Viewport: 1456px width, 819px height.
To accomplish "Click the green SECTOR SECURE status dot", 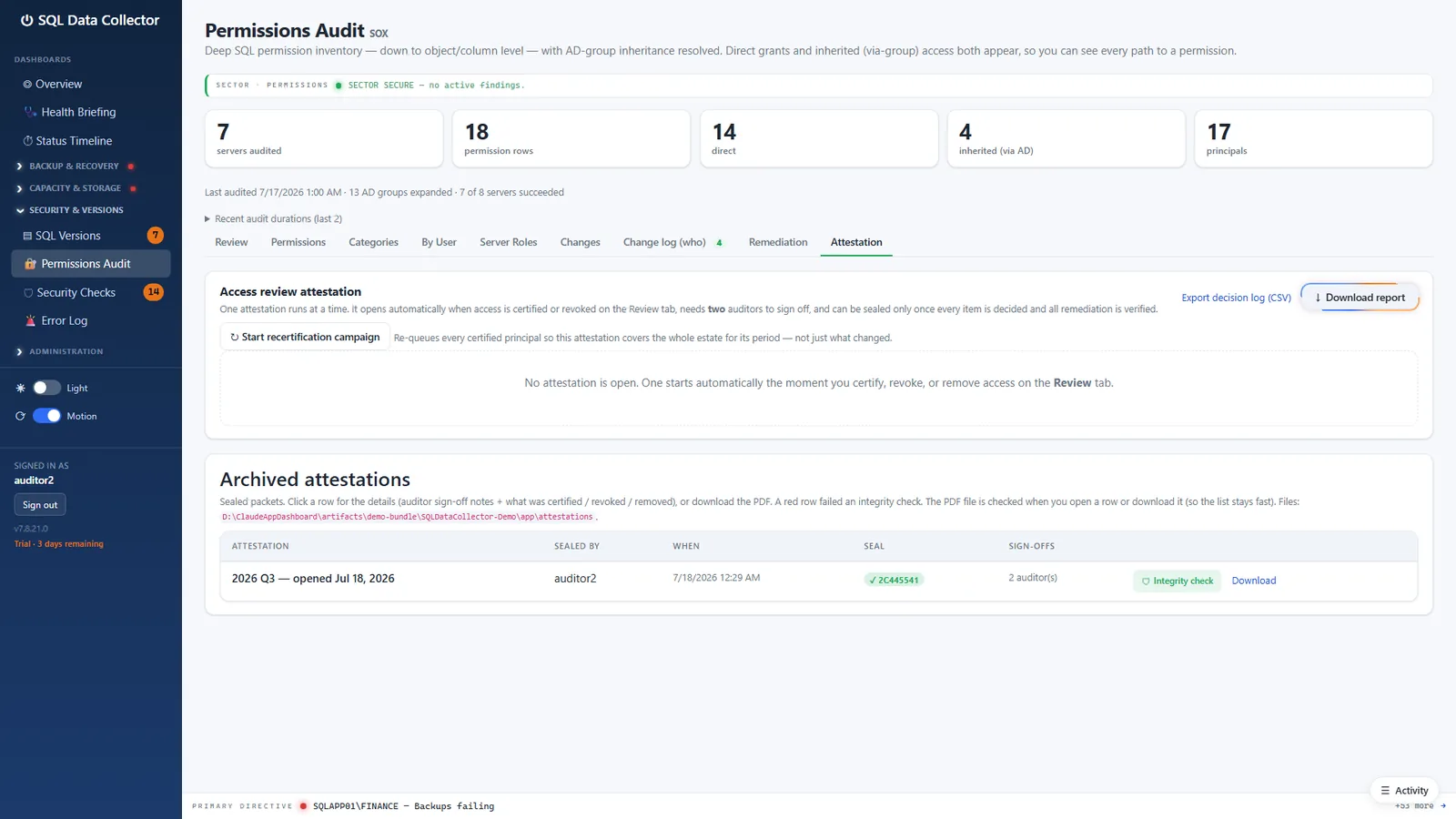I will click(339, 86).
